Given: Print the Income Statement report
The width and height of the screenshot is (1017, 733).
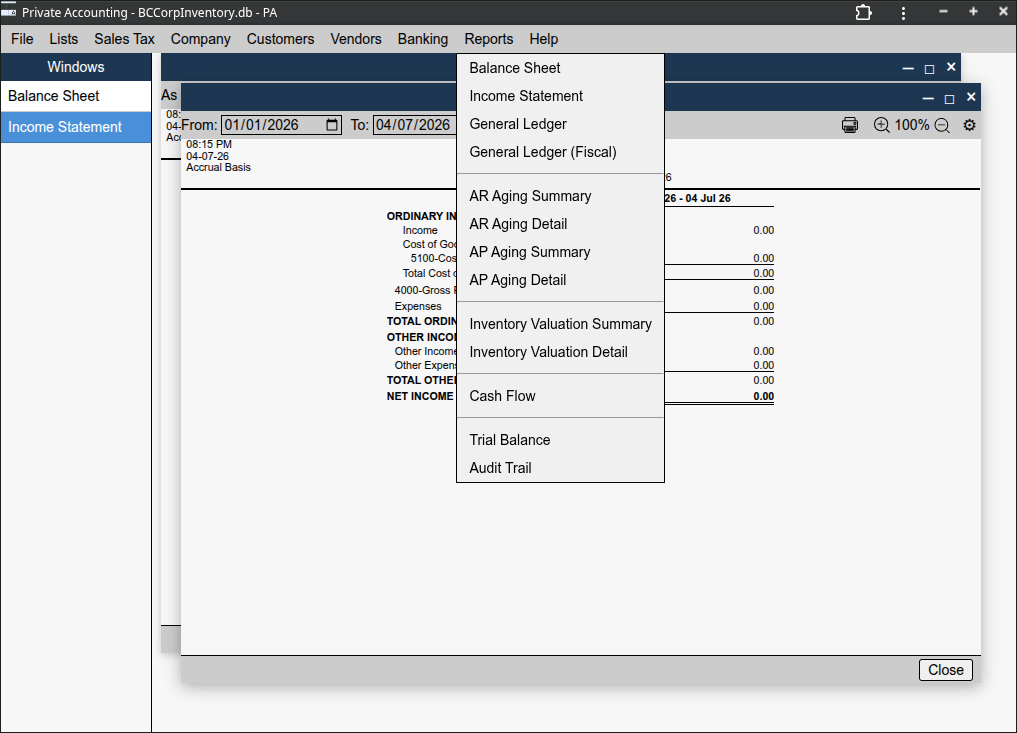Looking at the screenshot, I should [850, 125].
